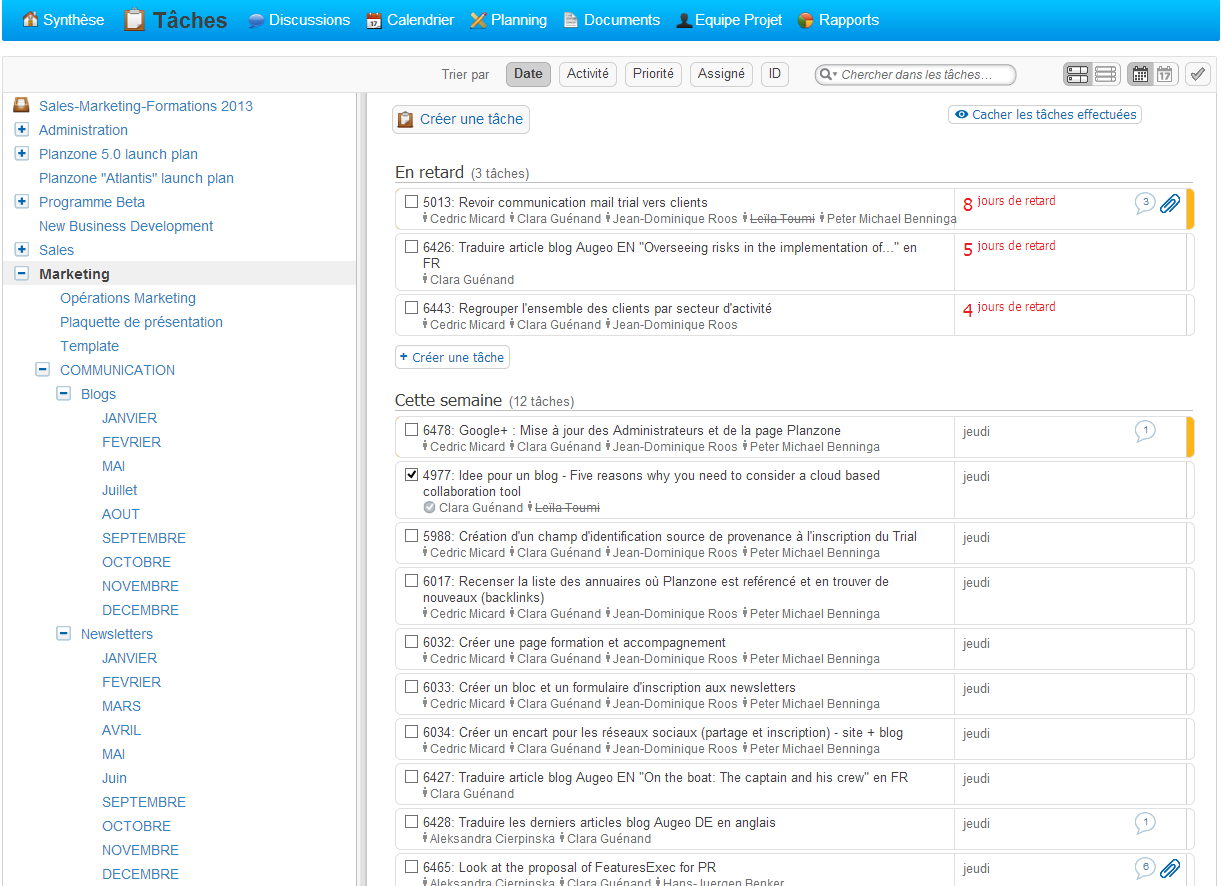1222x886 pixels.
Task: Click orange priority bar on task 6478
Action: point(1190,437)
